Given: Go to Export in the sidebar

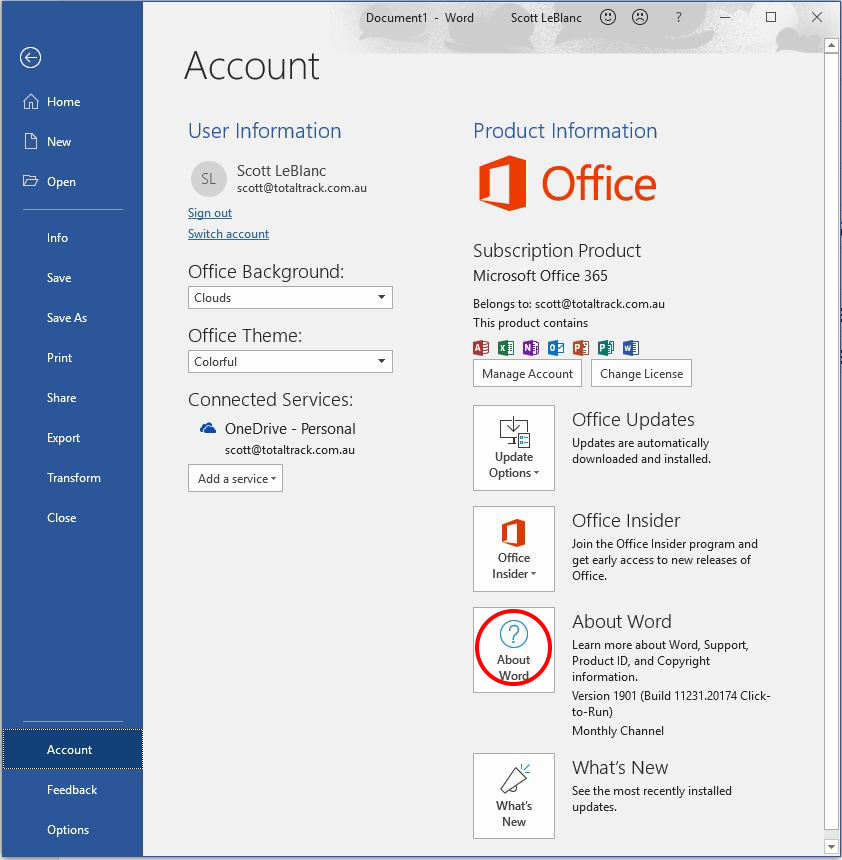Looking at the screenshot, I should [63, 438].
